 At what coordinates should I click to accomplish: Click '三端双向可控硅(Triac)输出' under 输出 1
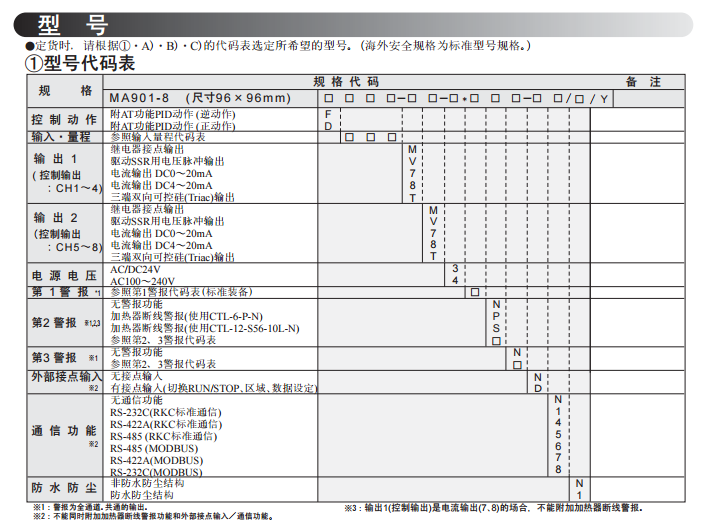(172, 197)
